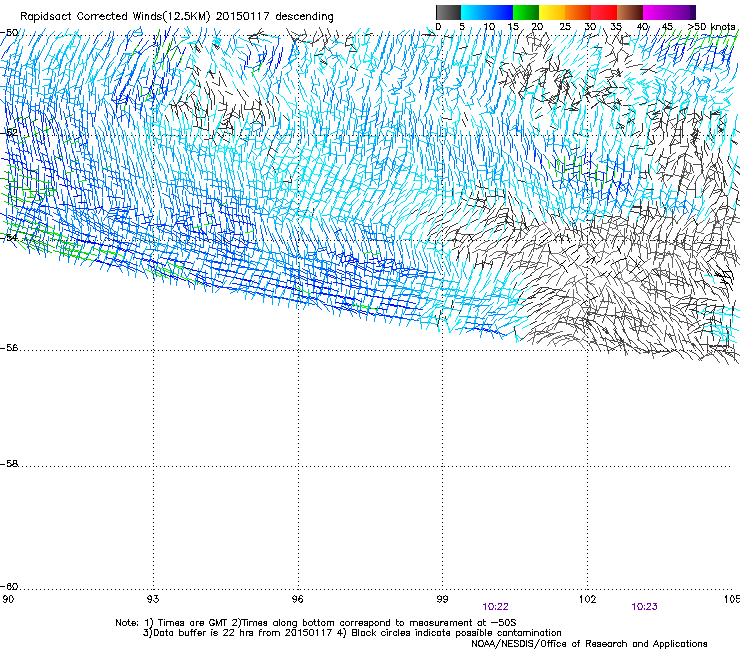
Task: Click the yellow 20-25 knots color band
Action: click(552, 12)
